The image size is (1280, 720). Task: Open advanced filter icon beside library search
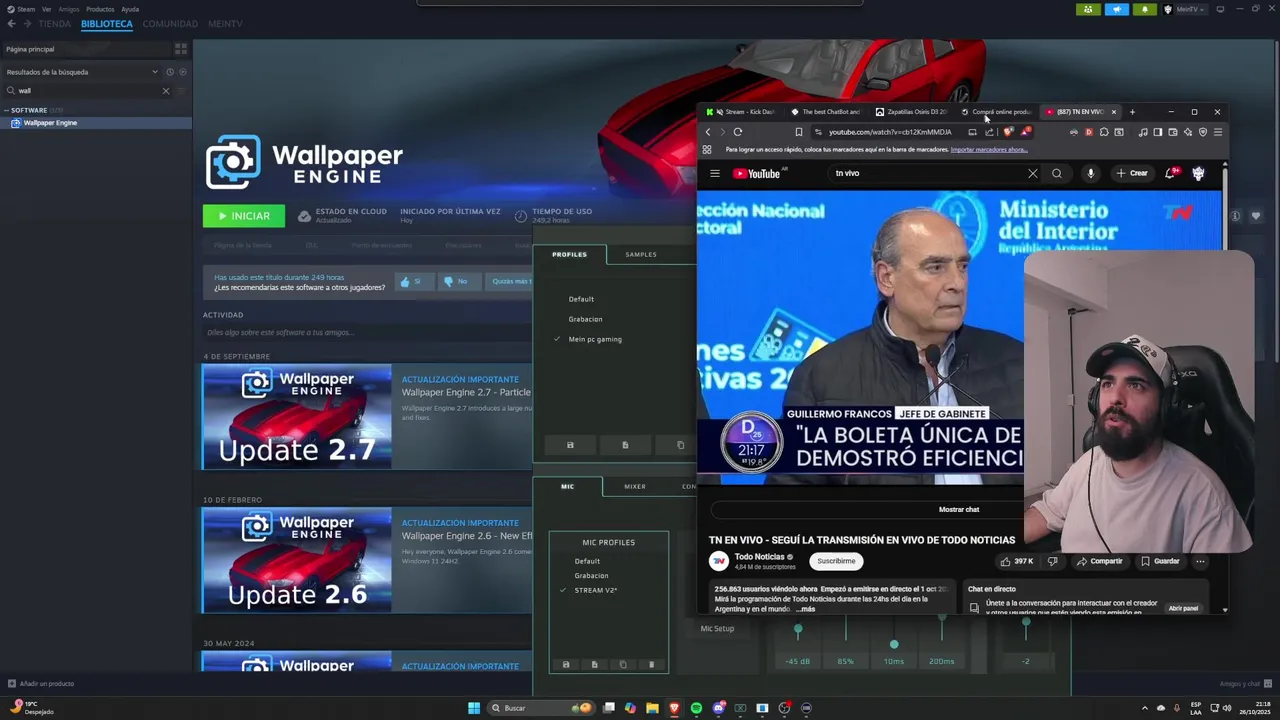coord(181,90)
